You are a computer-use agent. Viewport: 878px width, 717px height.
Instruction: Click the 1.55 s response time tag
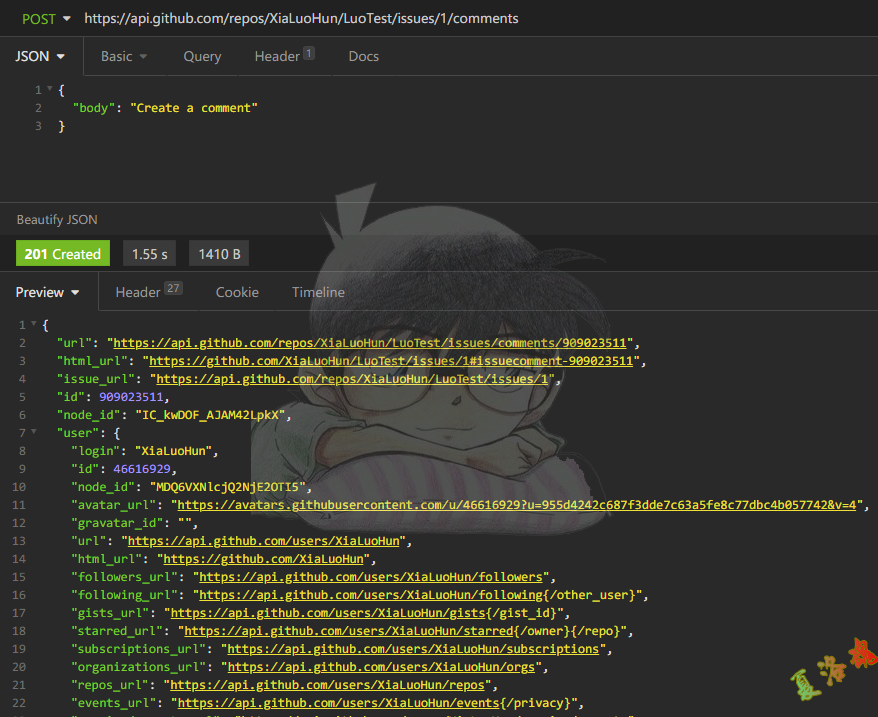tap(151, 254)
